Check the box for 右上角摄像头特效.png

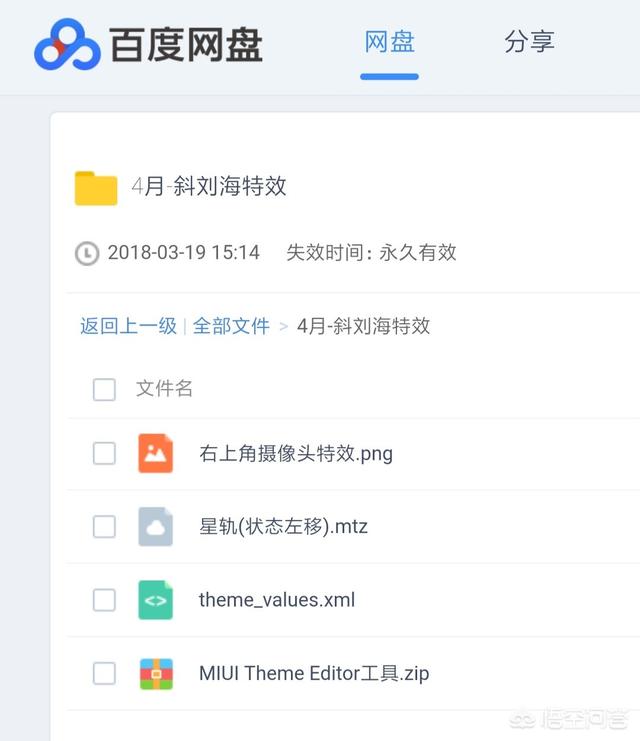click(x=104, y=454)
